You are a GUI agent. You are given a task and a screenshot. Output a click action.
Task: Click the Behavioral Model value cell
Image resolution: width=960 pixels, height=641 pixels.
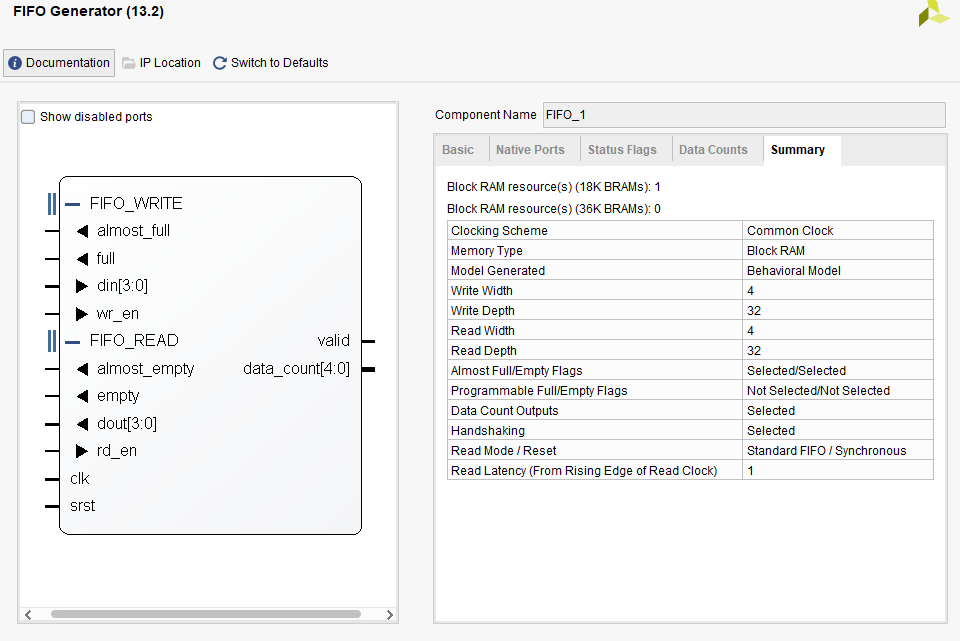[838, 271]
